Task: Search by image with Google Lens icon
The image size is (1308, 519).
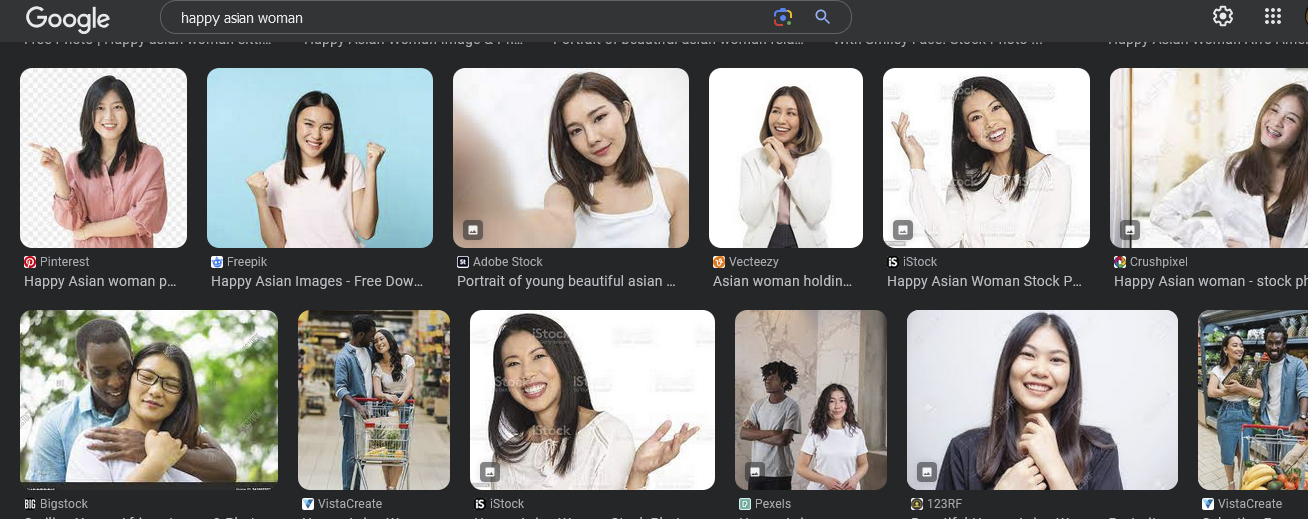Action: click(782, 17)
